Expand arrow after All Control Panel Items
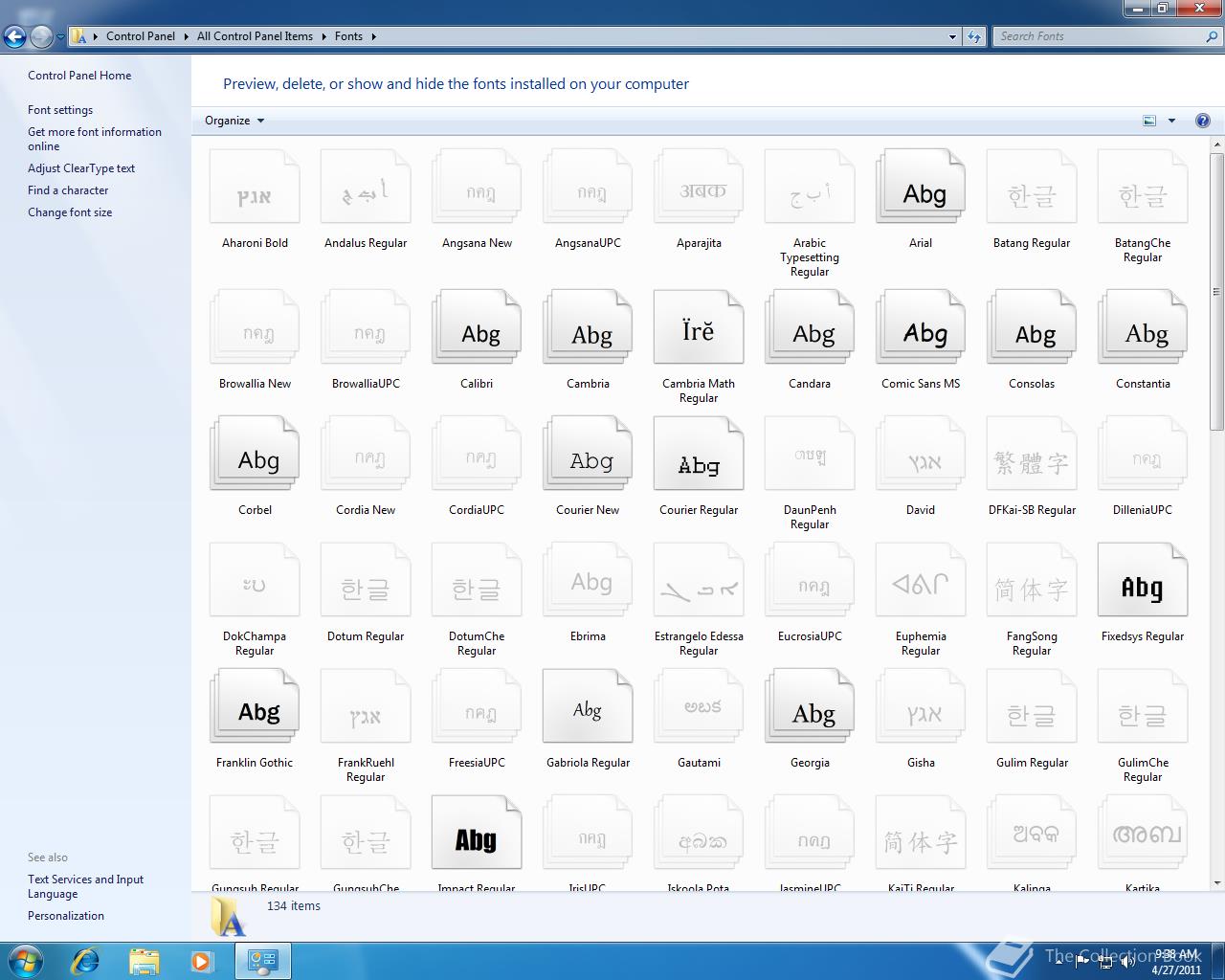The width and height of the screenshot is (1225, 980). tap(323, 36)
